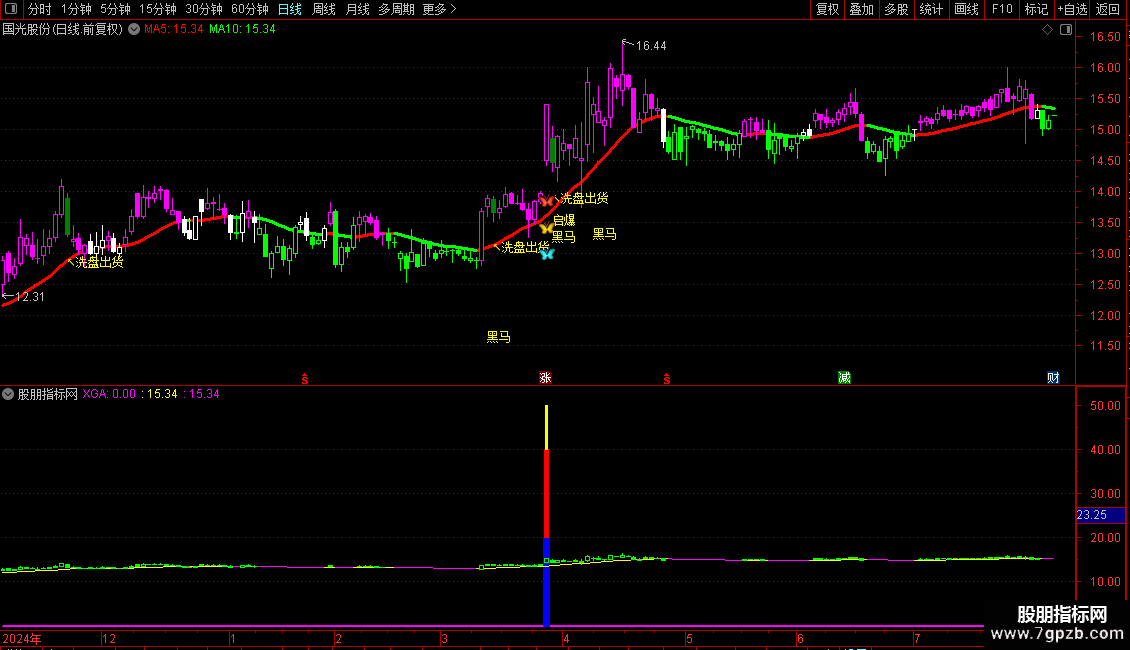Click the red butterfly signal icon

pyautogui.click(x=546, y=200)
